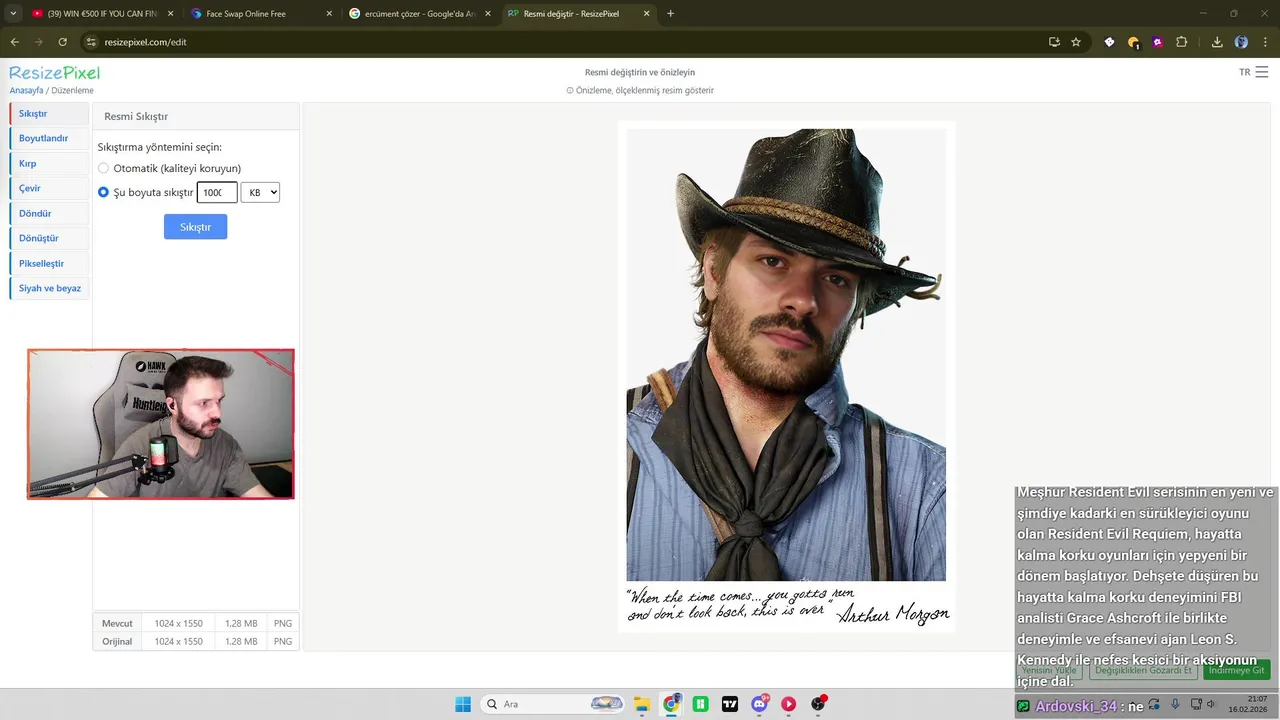This screenshot has width=1280, height=720.
Task: Open the Dönüştür sidebar item
Action: pyautogui.click(x=49, y=238)
